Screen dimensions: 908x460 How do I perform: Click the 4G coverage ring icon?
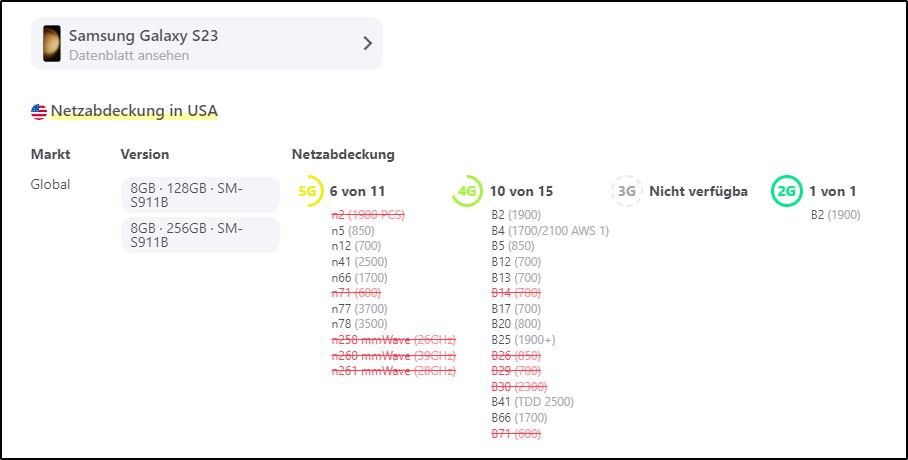pos(467,191)
